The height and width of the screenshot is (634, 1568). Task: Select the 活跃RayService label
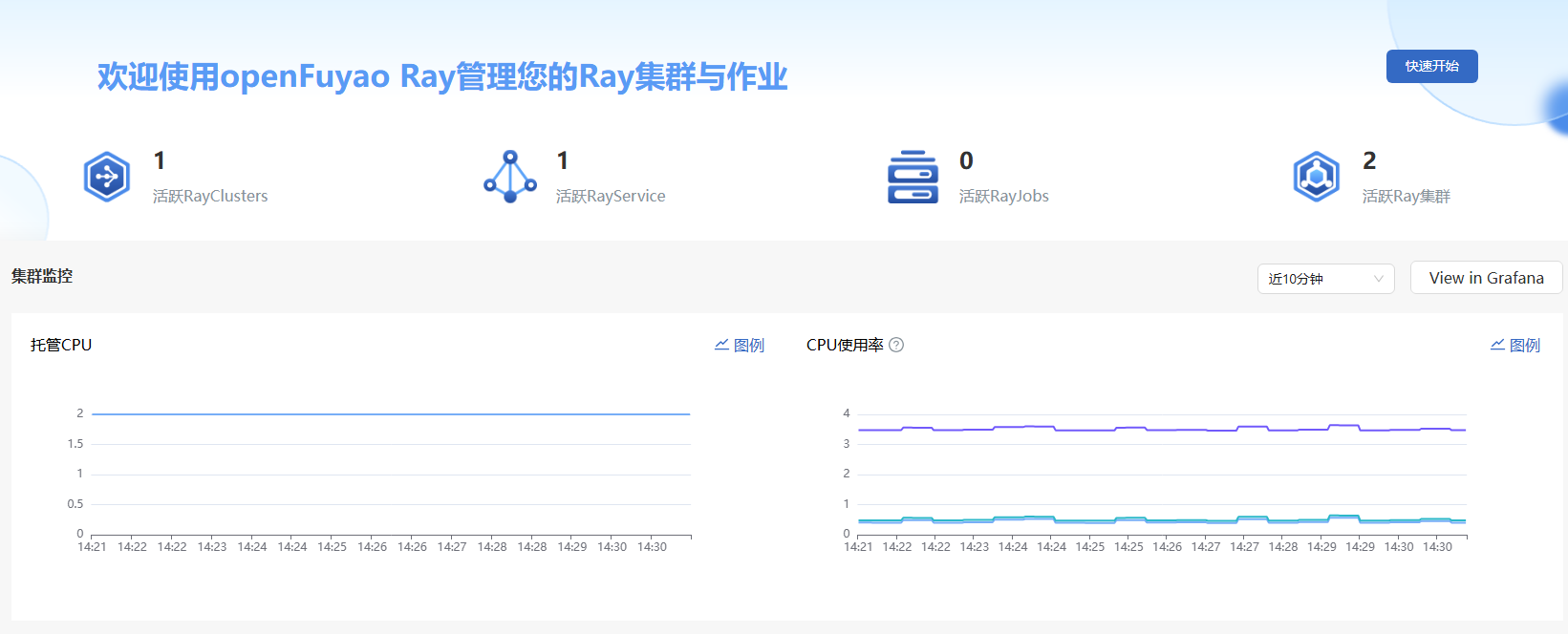pos(611,197)
